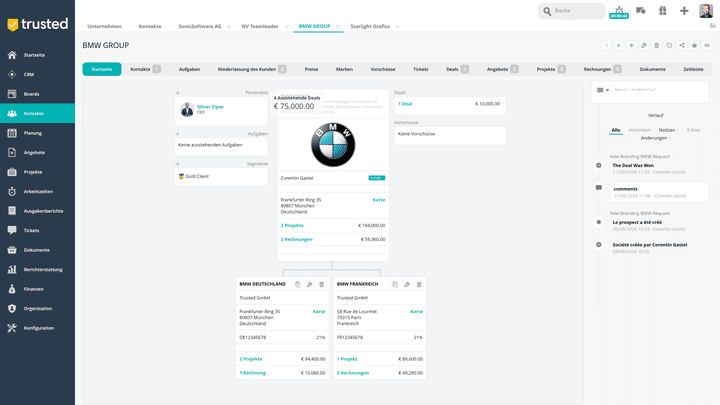Start the time tracking timer icon

point(619,11)
